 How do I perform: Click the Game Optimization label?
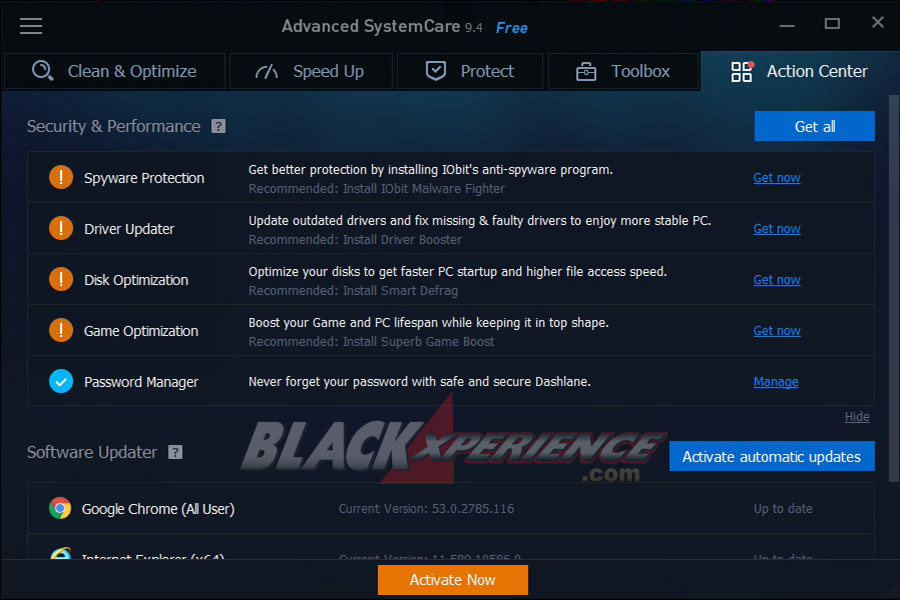pyautogui.click(x=141, y=331)
